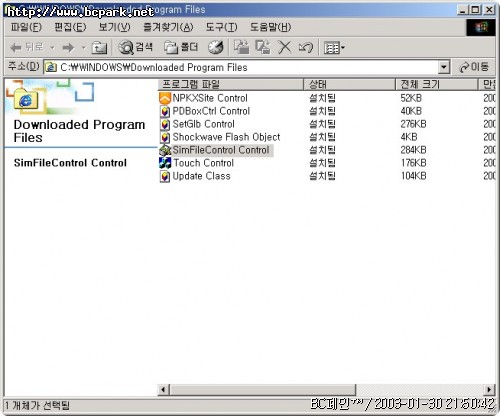The image size is (500, 416).
Task: Click the 276KB size cell
Action: (413, 124)
